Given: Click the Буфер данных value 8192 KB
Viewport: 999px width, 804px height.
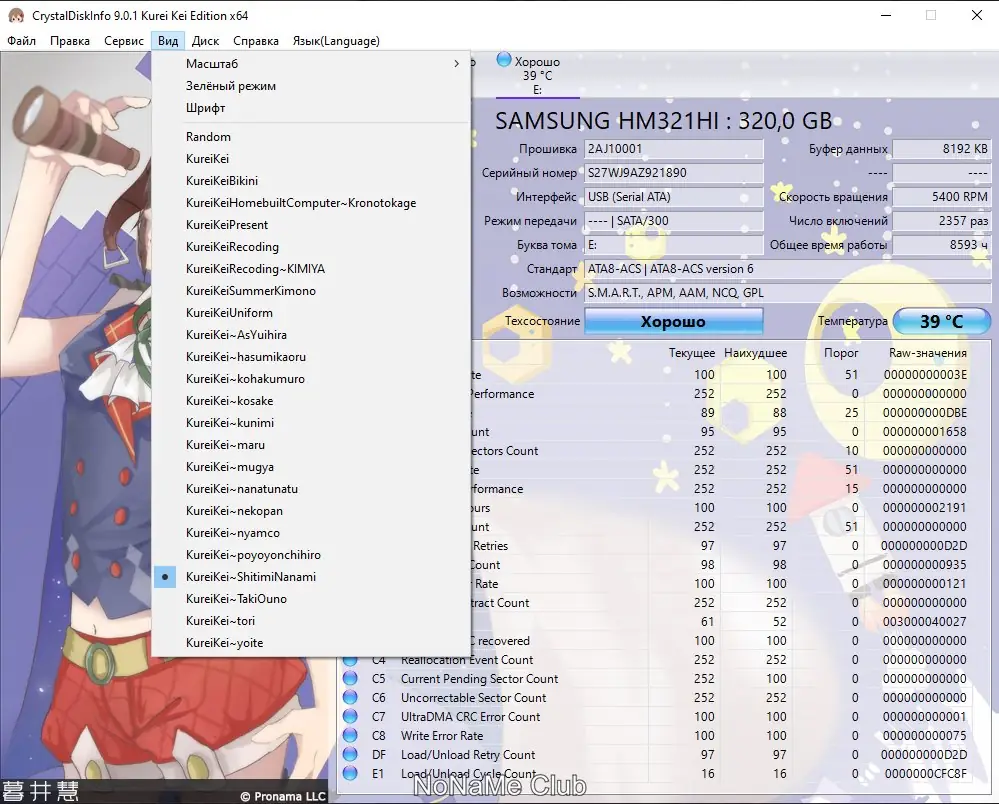Looking at the screenshot, I should click(x=942, y=149).
